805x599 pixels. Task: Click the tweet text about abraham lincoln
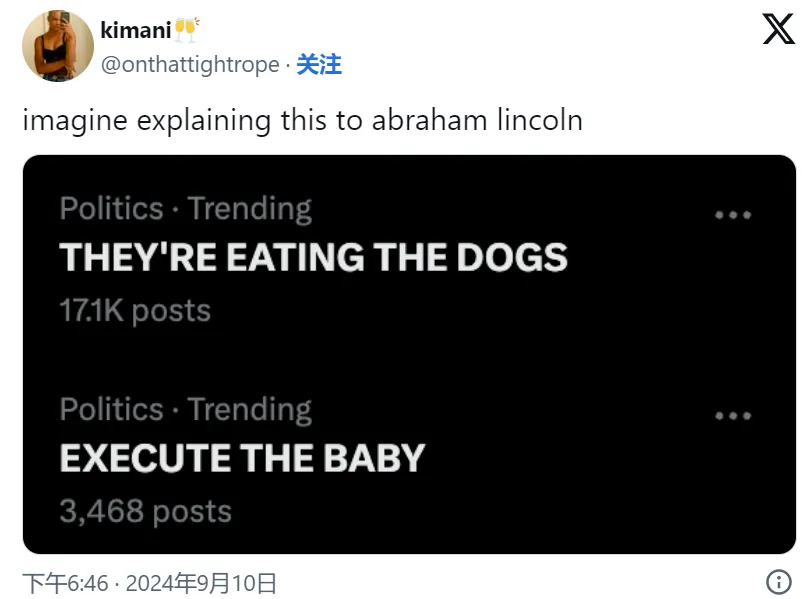302,121
